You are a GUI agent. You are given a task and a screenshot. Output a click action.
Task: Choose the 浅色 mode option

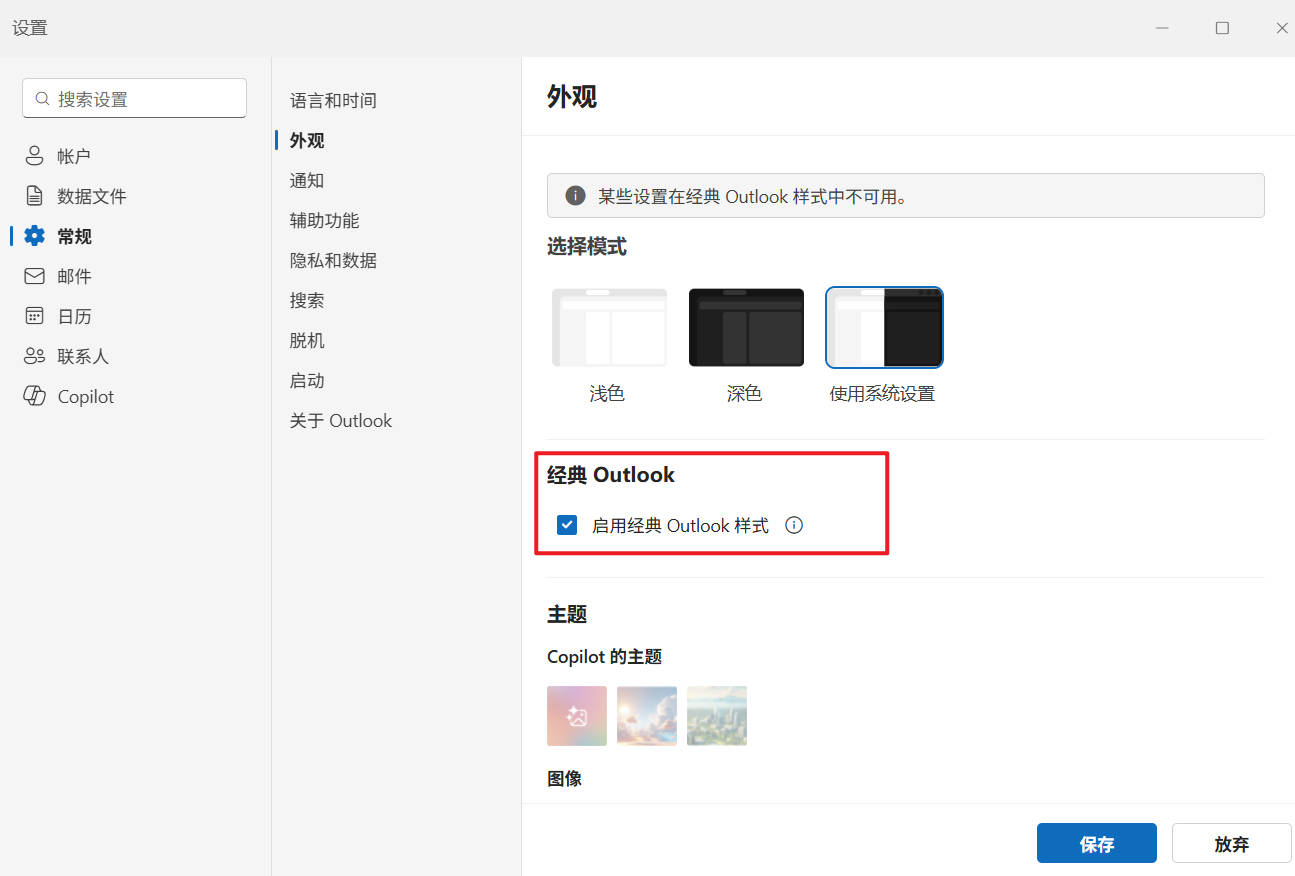tap(609, 328)
